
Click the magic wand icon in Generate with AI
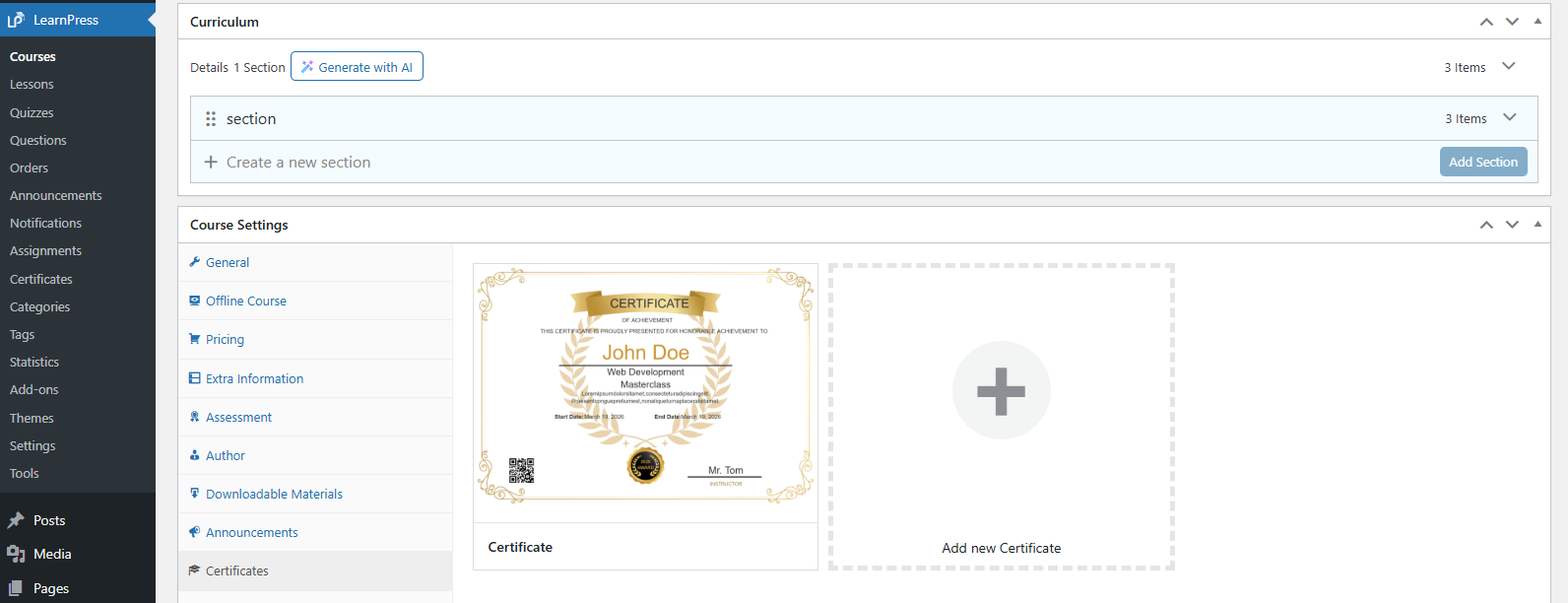click(307, 67)
